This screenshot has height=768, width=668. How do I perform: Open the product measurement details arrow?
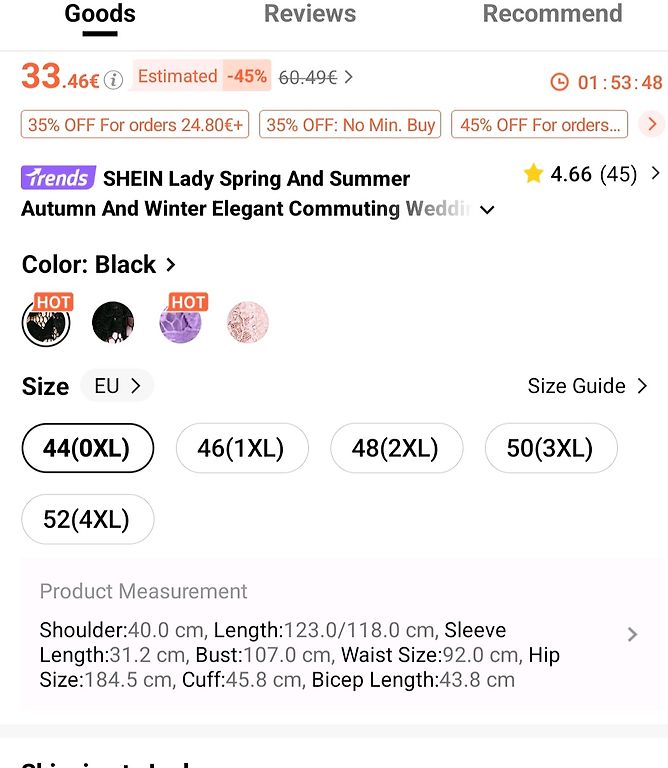tap(632, 634)
